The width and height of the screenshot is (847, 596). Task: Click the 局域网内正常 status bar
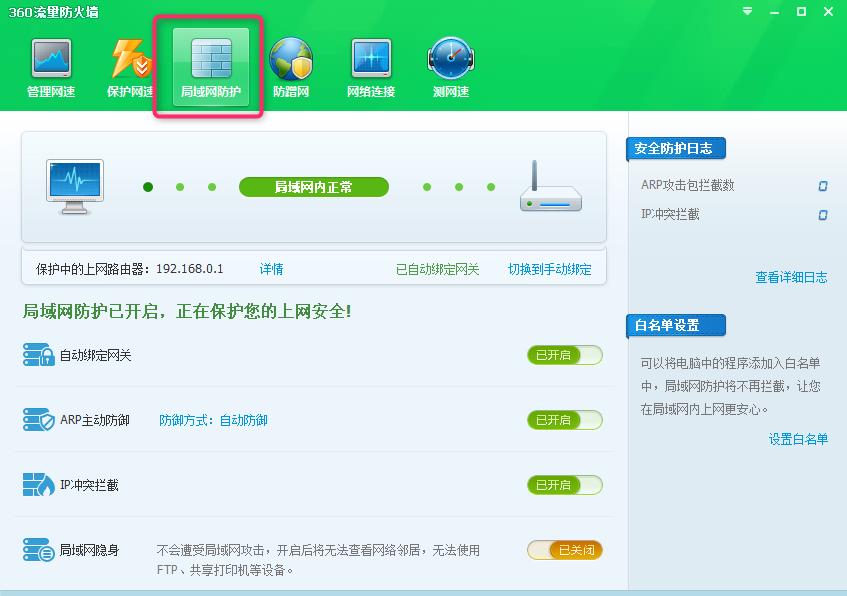click(313, 187)
